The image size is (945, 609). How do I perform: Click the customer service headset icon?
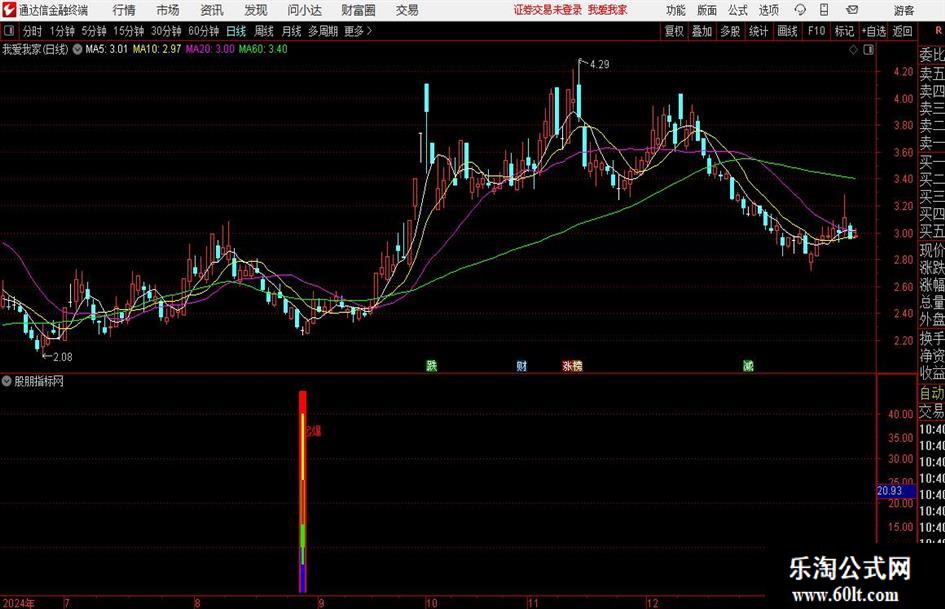pos(800,10)
